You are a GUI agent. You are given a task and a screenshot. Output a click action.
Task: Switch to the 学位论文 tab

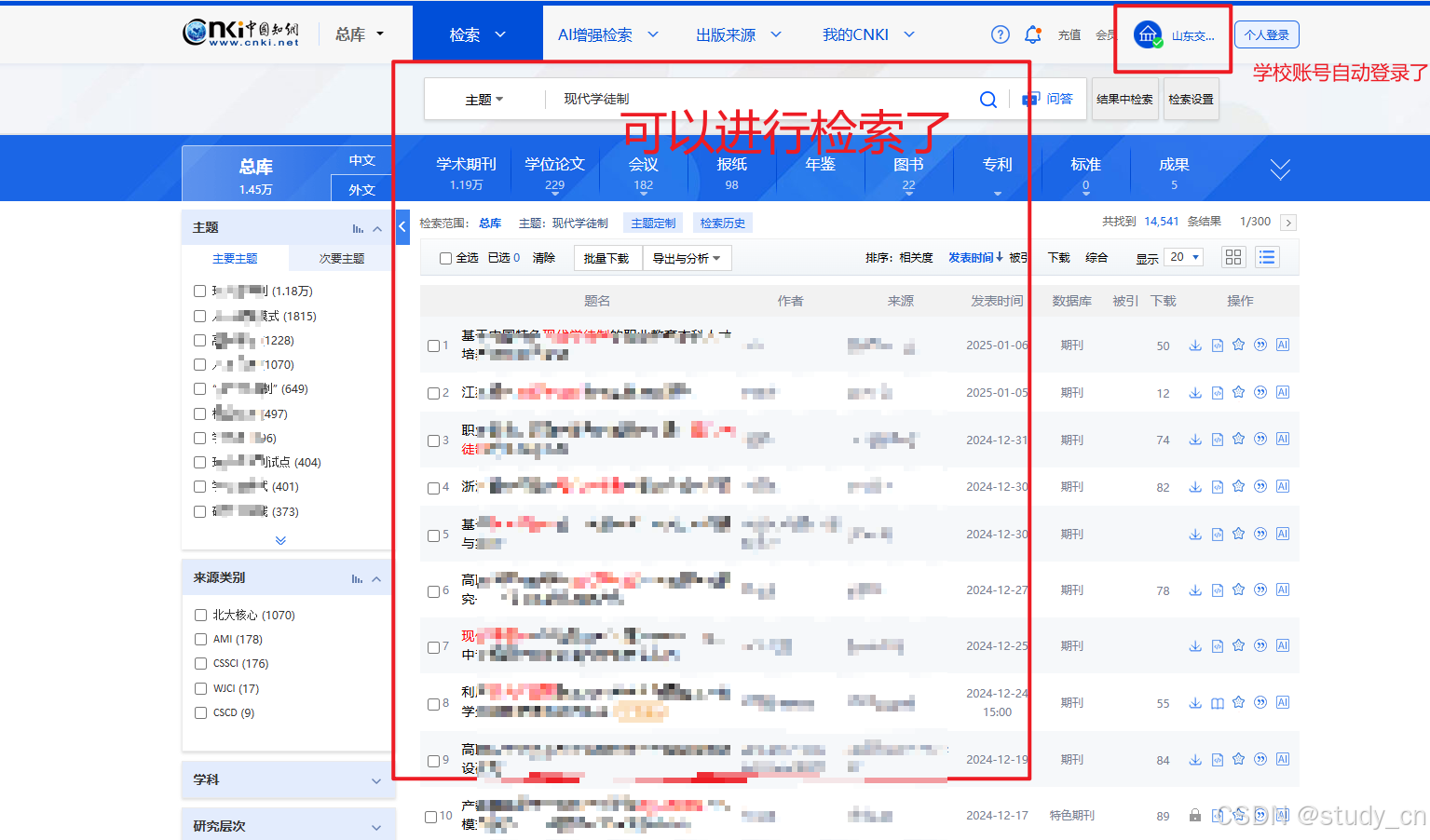554,172
